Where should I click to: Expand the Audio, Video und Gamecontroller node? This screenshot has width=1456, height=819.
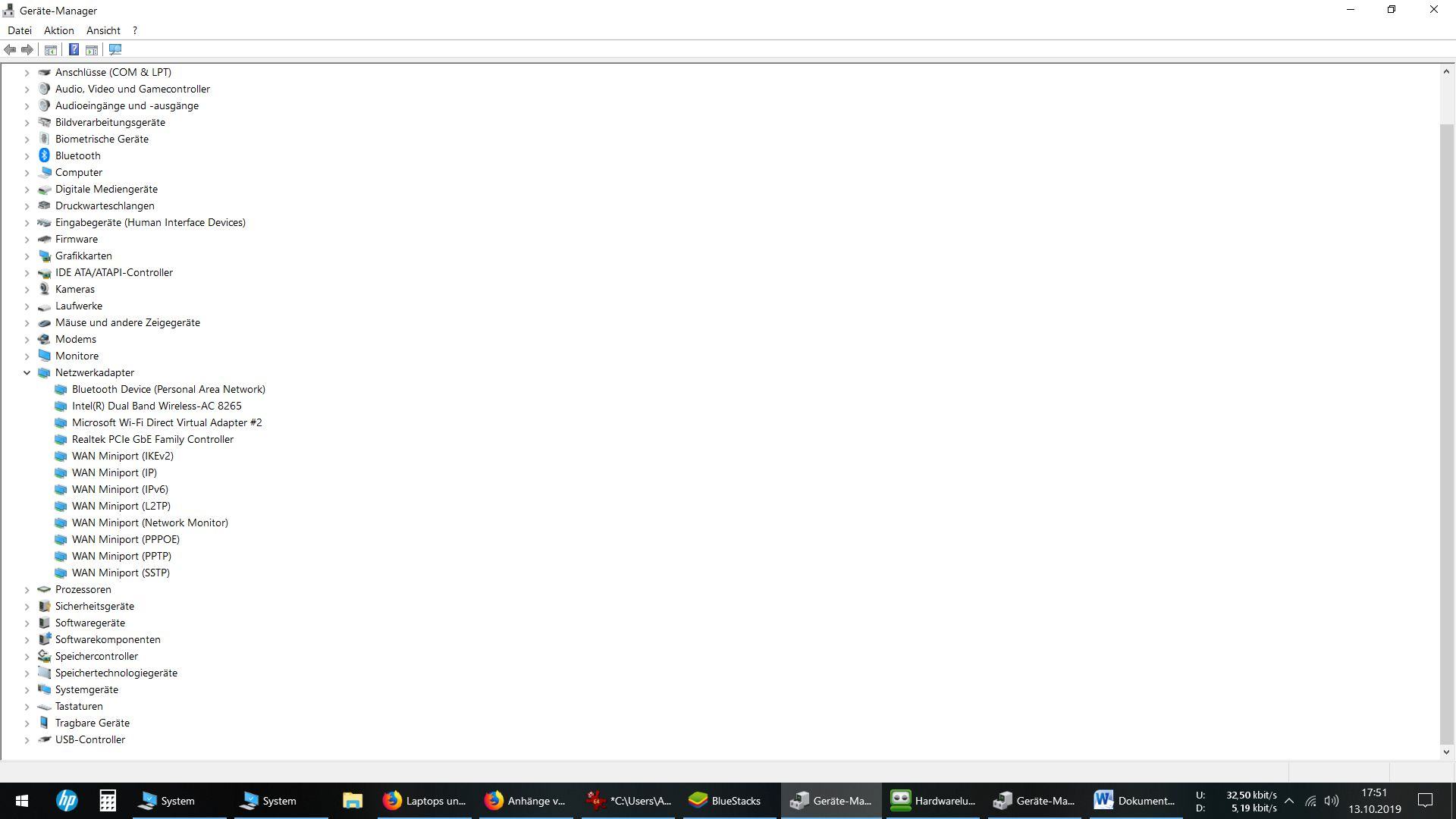(x=27, y=89)
